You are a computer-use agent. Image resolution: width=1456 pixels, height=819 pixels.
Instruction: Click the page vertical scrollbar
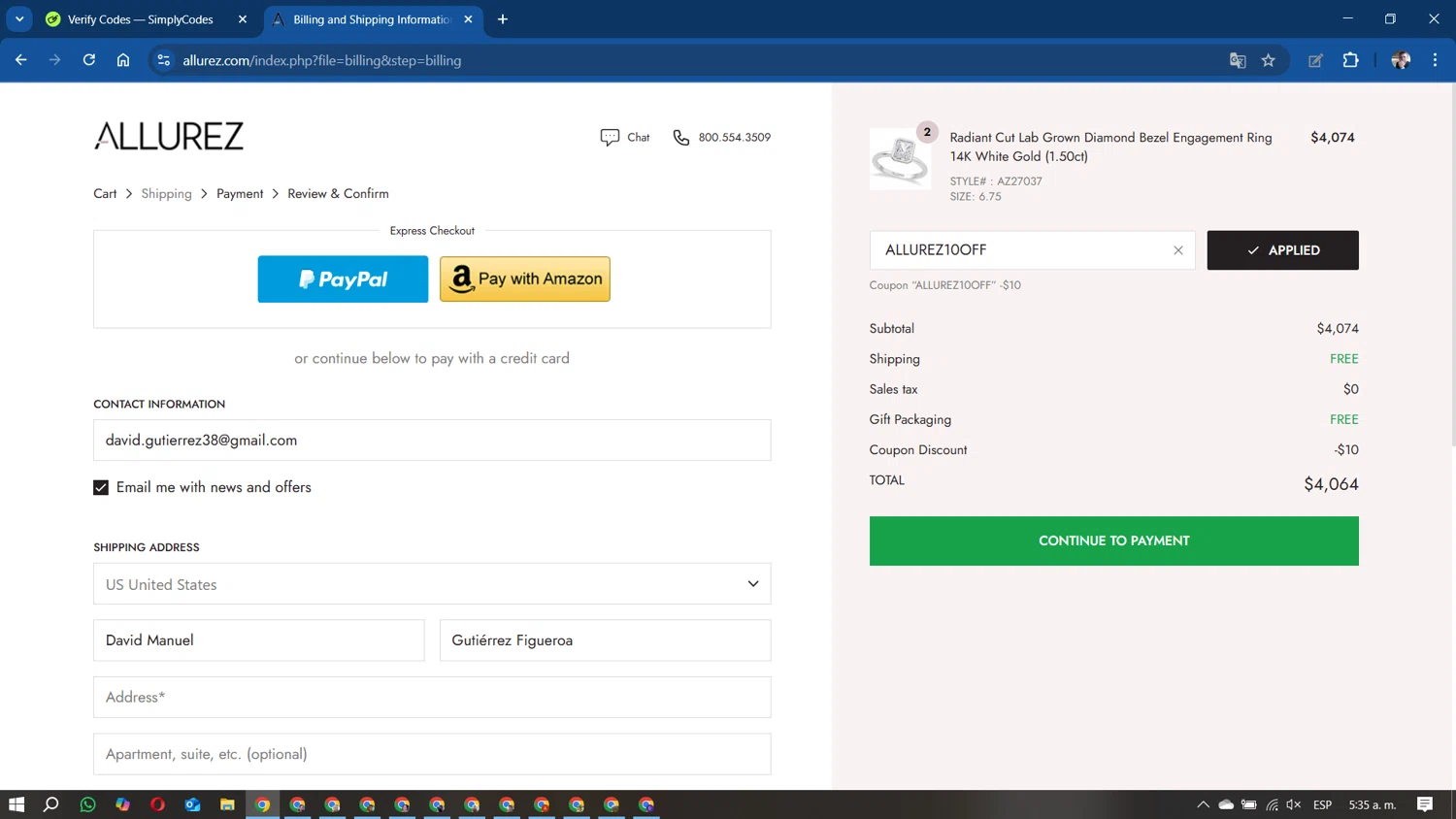(x=1451, y=264)
